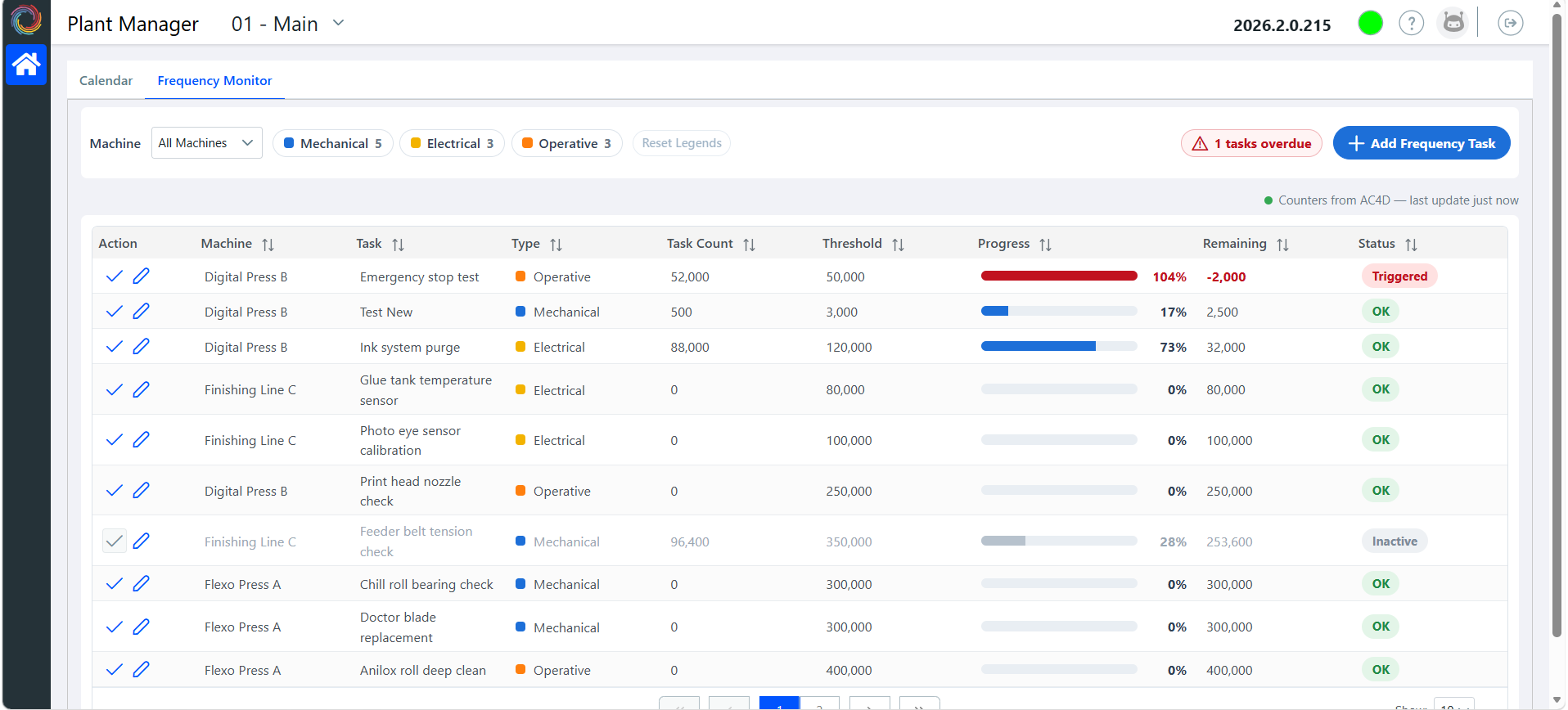The image size is (1568, 710).
Task: Click the Inactive status badge
Action: click(1395, 541)
